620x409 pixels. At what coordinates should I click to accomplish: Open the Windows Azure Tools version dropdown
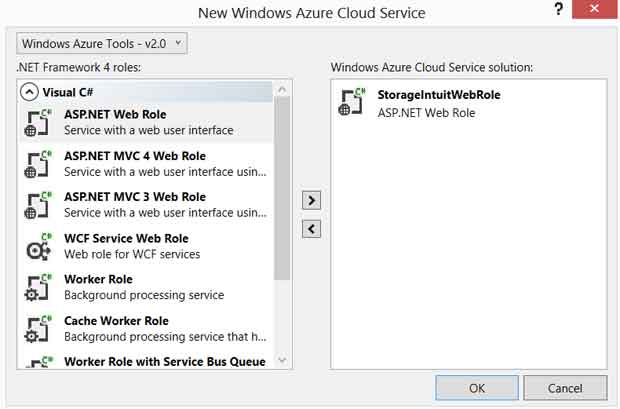[x=102, y=44]
